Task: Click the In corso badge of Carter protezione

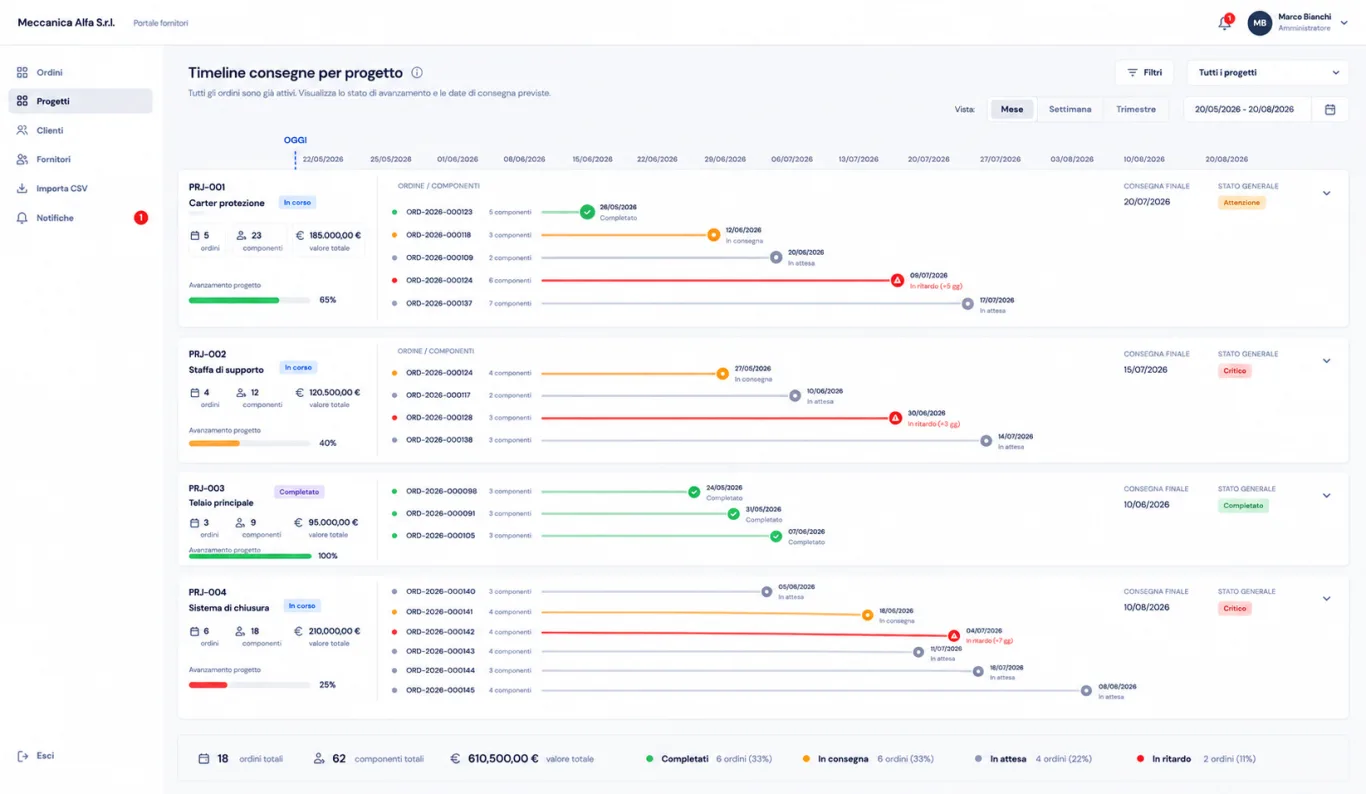Action: (x=297, y=202)
